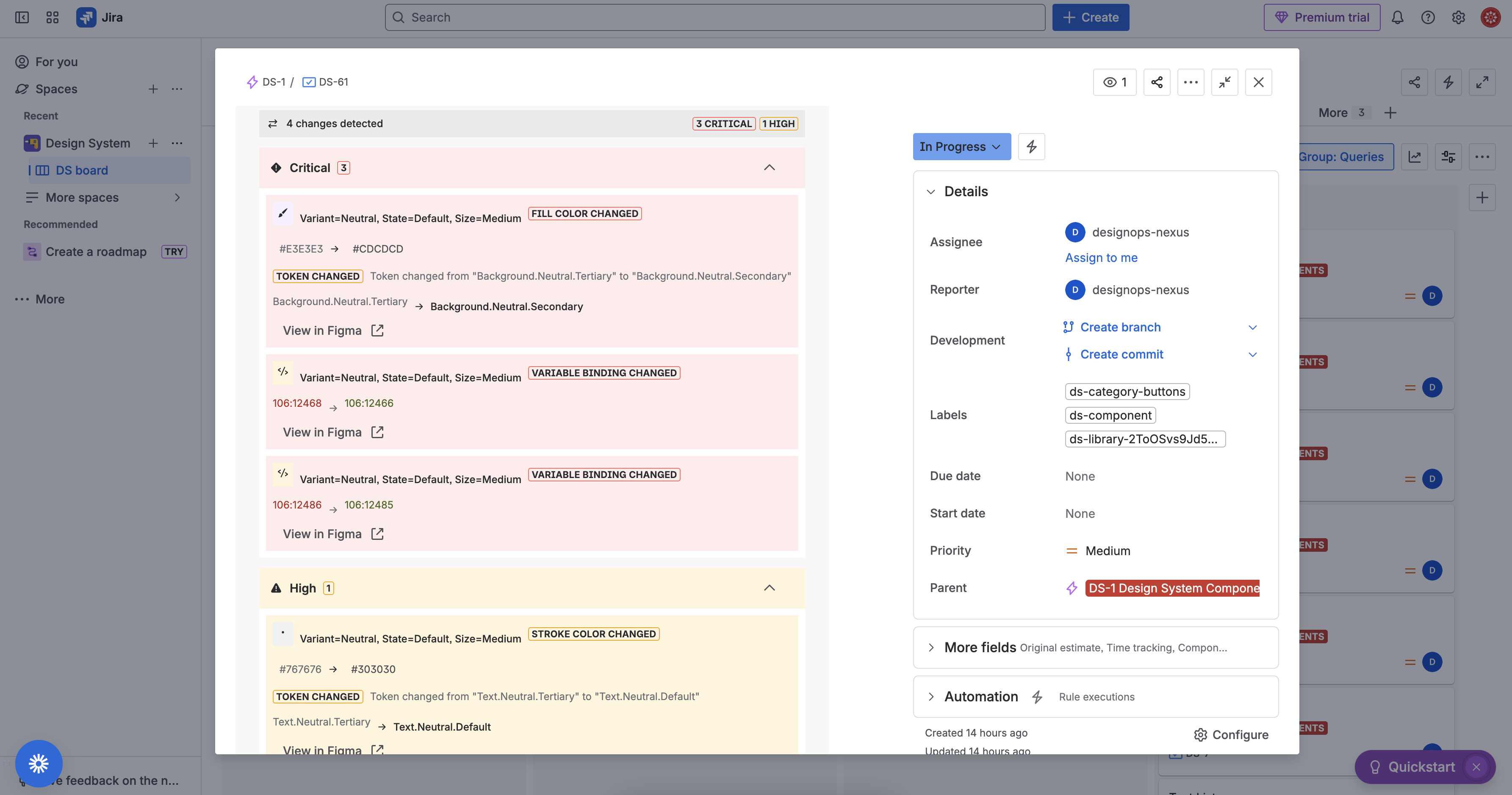Click the Assign to me link
This screenshot has width=1512, height=795.
[1101, 258]
